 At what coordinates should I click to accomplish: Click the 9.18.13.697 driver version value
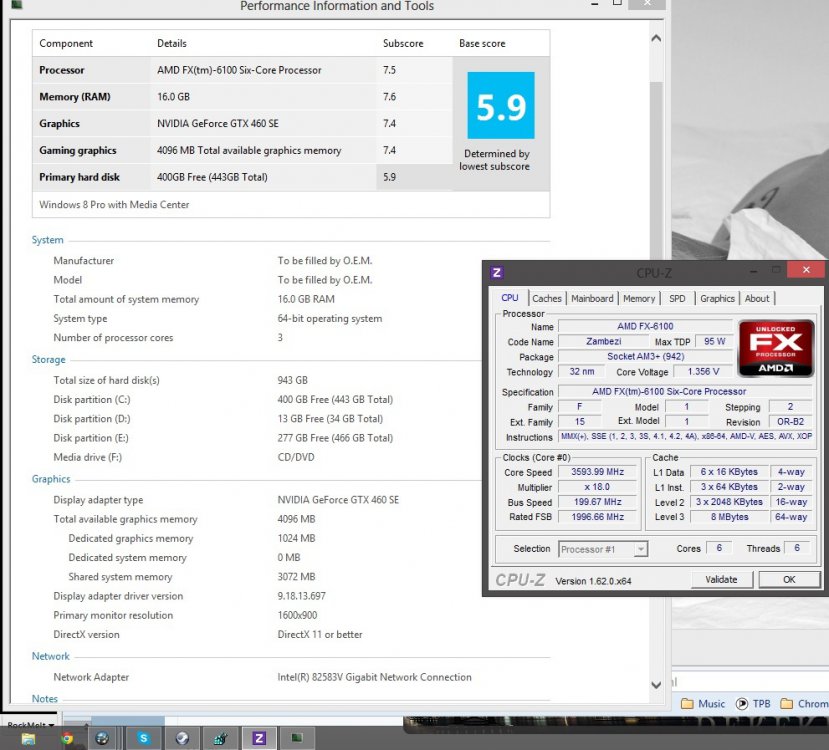(x=301, y=596)
